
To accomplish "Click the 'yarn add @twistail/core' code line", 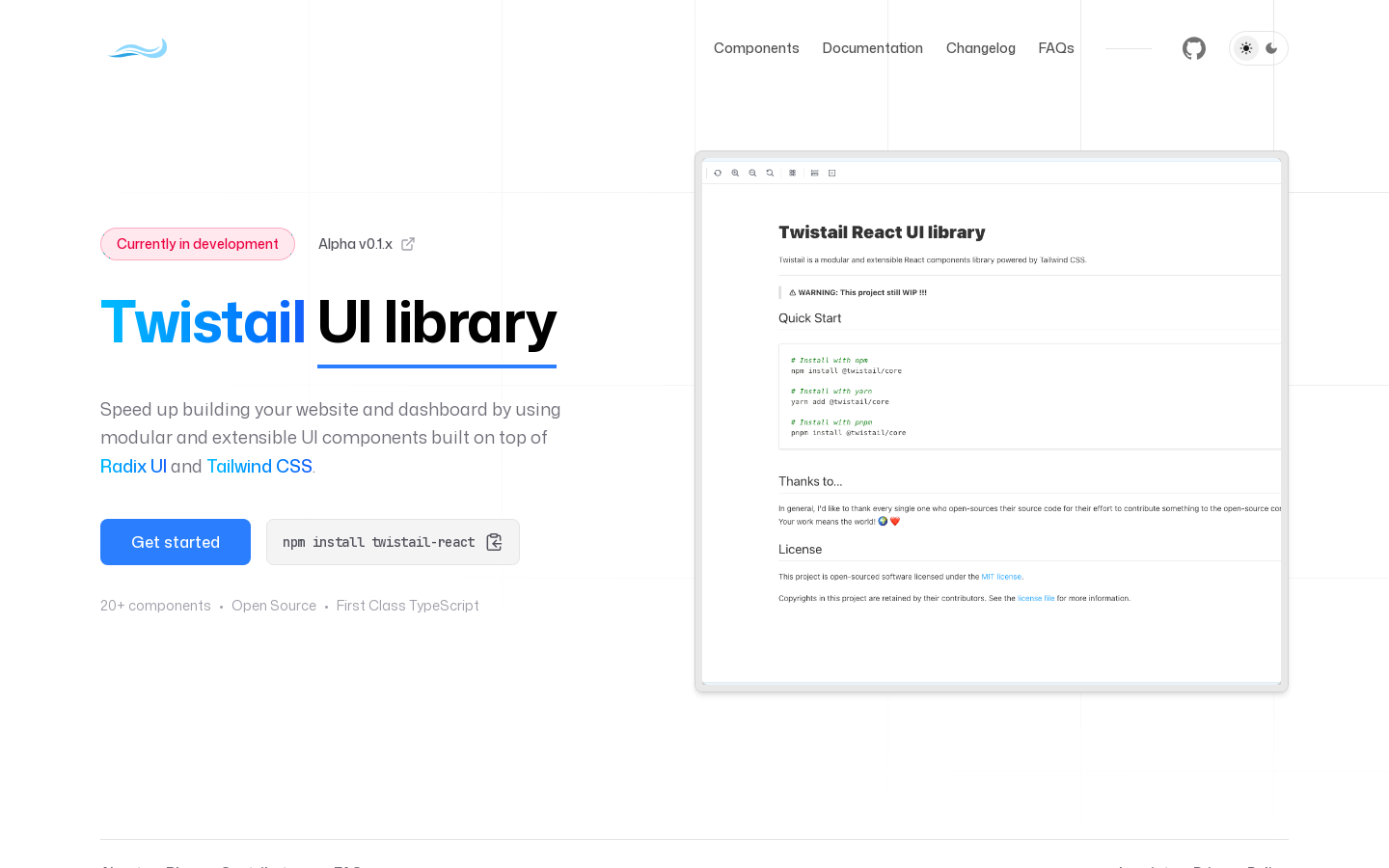I will point(840,401).
